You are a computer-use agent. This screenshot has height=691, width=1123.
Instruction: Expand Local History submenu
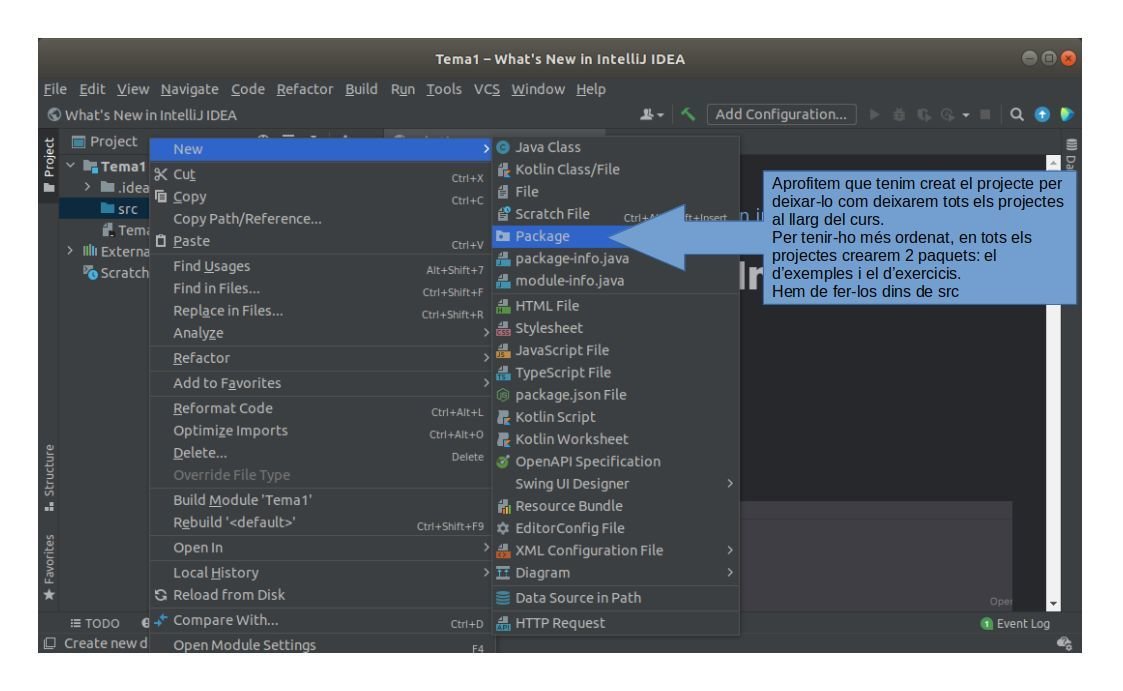[320, 573]
